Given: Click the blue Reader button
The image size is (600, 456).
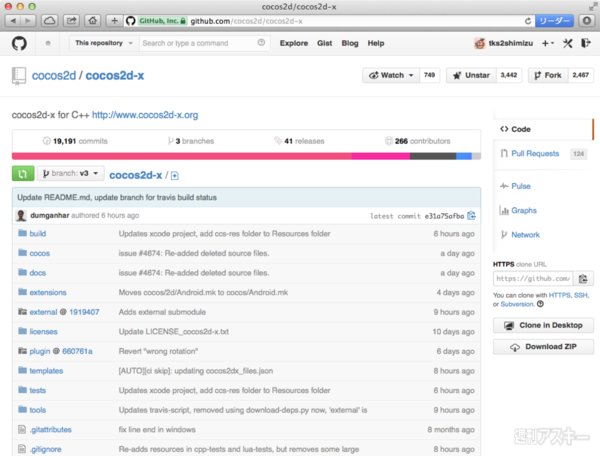Looking at the screenshot, I should [x=554, y=21].
